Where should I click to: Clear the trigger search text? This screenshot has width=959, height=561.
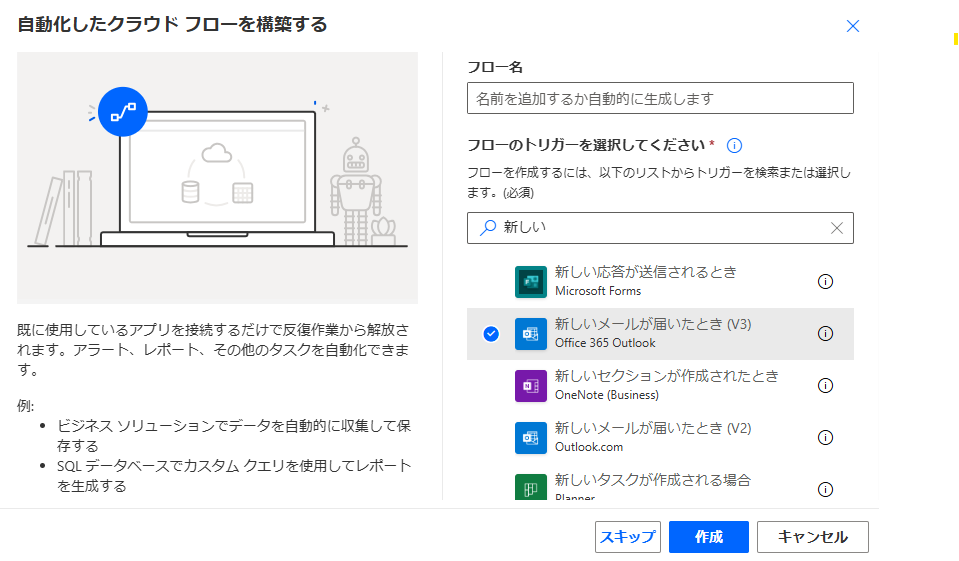pyautogui.click(x=837, y=228)
